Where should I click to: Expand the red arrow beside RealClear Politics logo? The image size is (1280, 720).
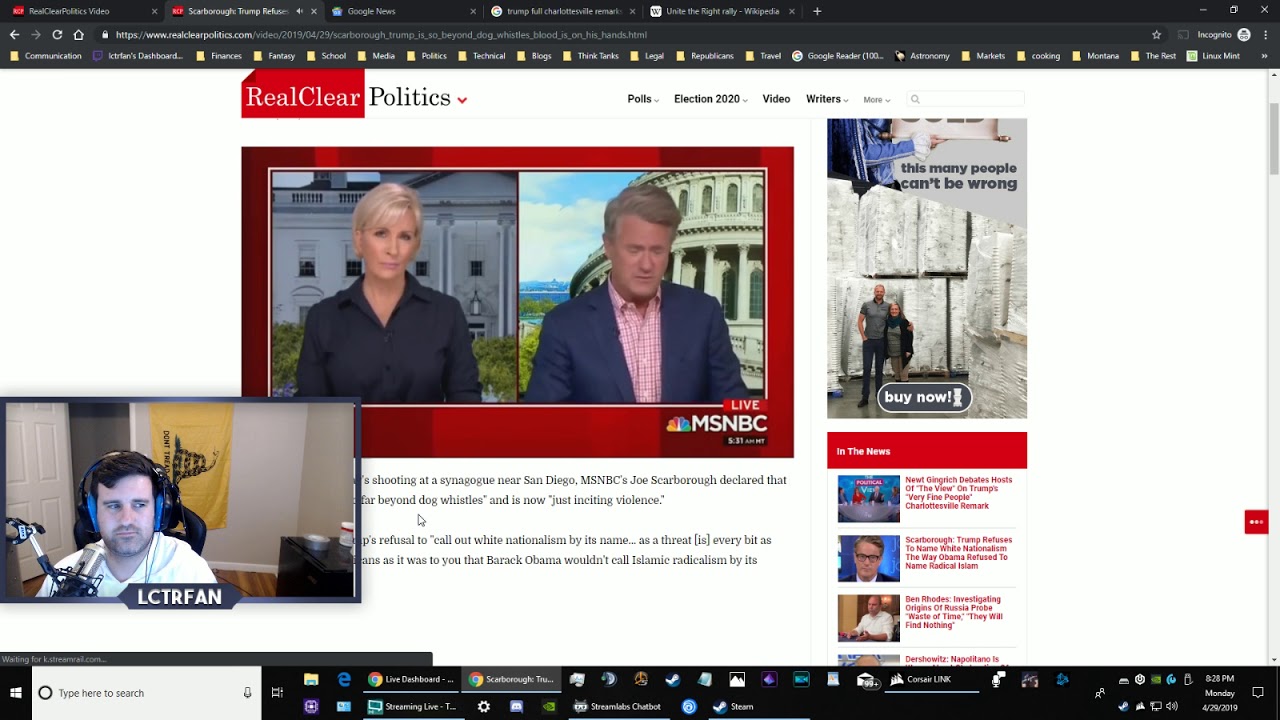click(x=462, y=100)
